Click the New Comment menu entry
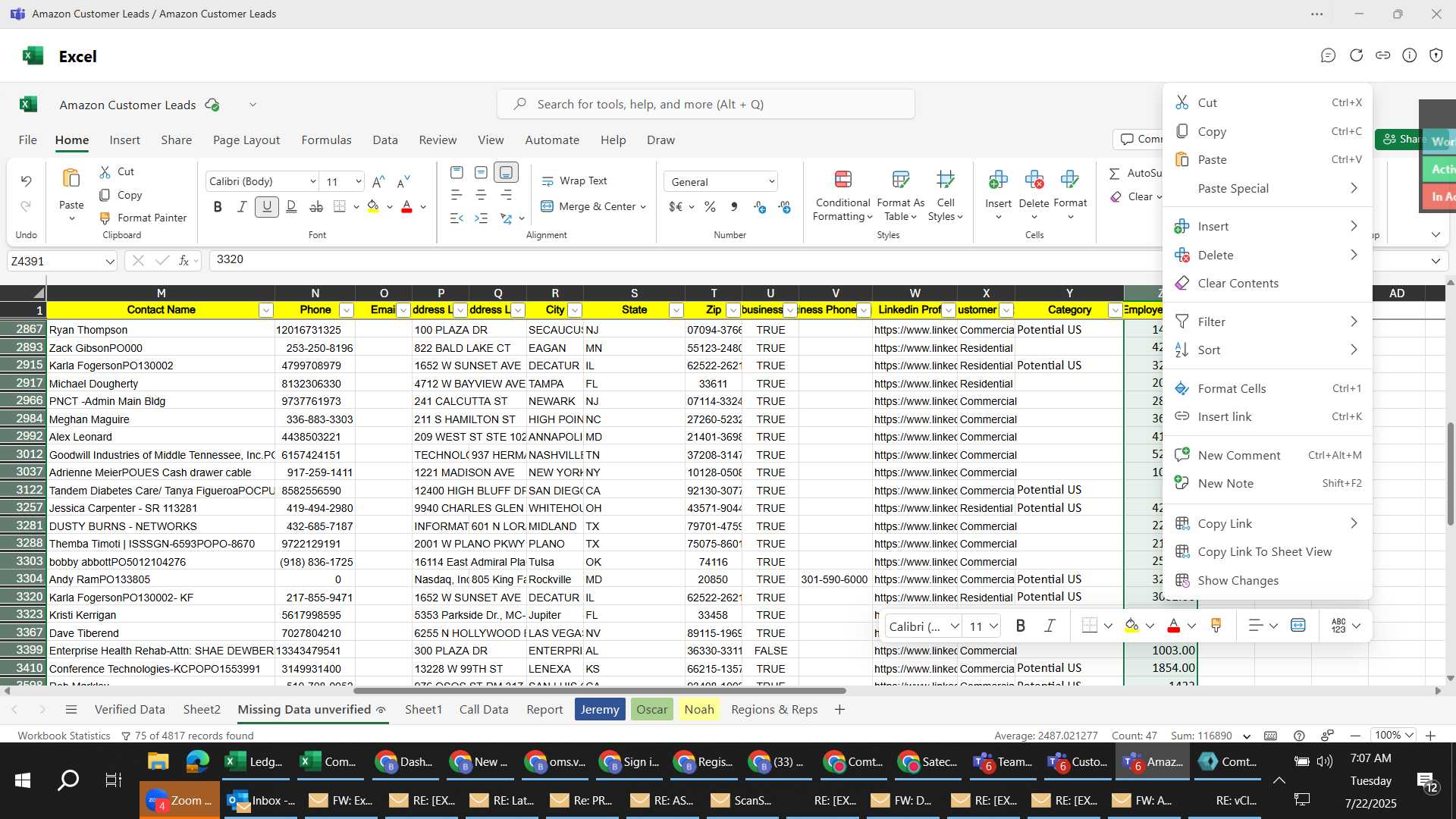Image resolution: width=1456 pixels, height=819 pixels. point(1267,455)
